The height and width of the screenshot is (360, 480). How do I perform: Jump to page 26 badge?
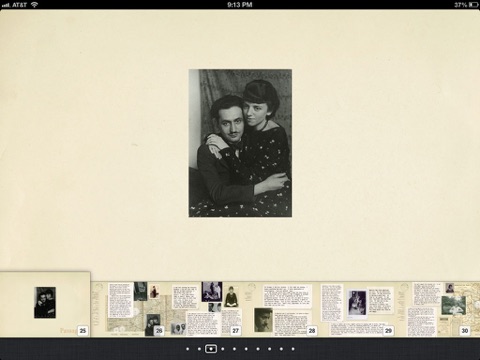pos(159,331)
